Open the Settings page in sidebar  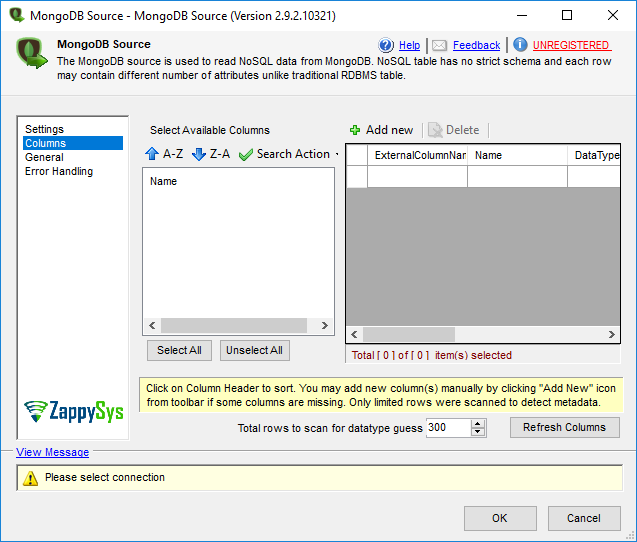(44, 129)
